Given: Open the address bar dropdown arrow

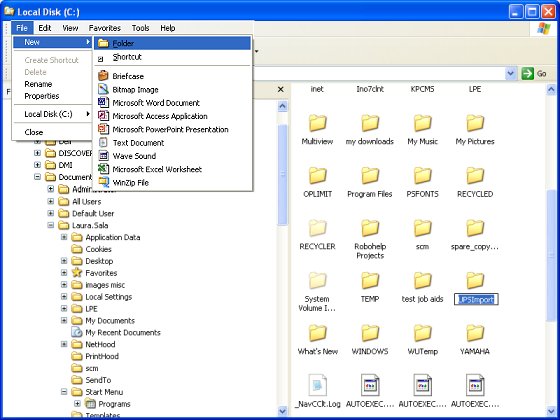Looking at the screenshot, I should point(511,74).
